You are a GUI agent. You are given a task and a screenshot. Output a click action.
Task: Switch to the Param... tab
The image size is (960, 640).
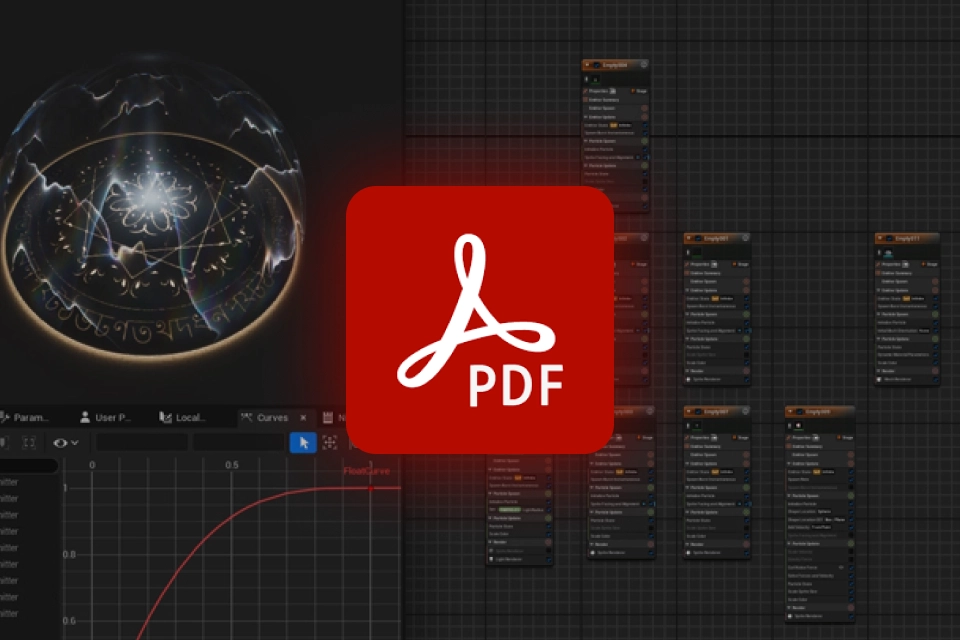click(24, 418)
